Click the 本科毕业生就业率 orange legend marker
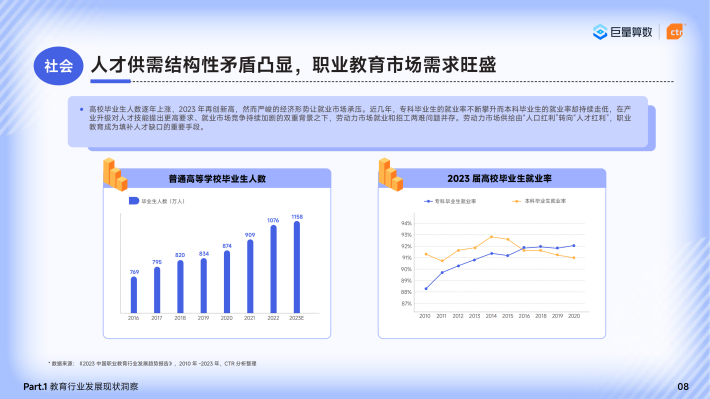This screenshot has height=399, width=710. pyautogui.click(x=517, y=201)
